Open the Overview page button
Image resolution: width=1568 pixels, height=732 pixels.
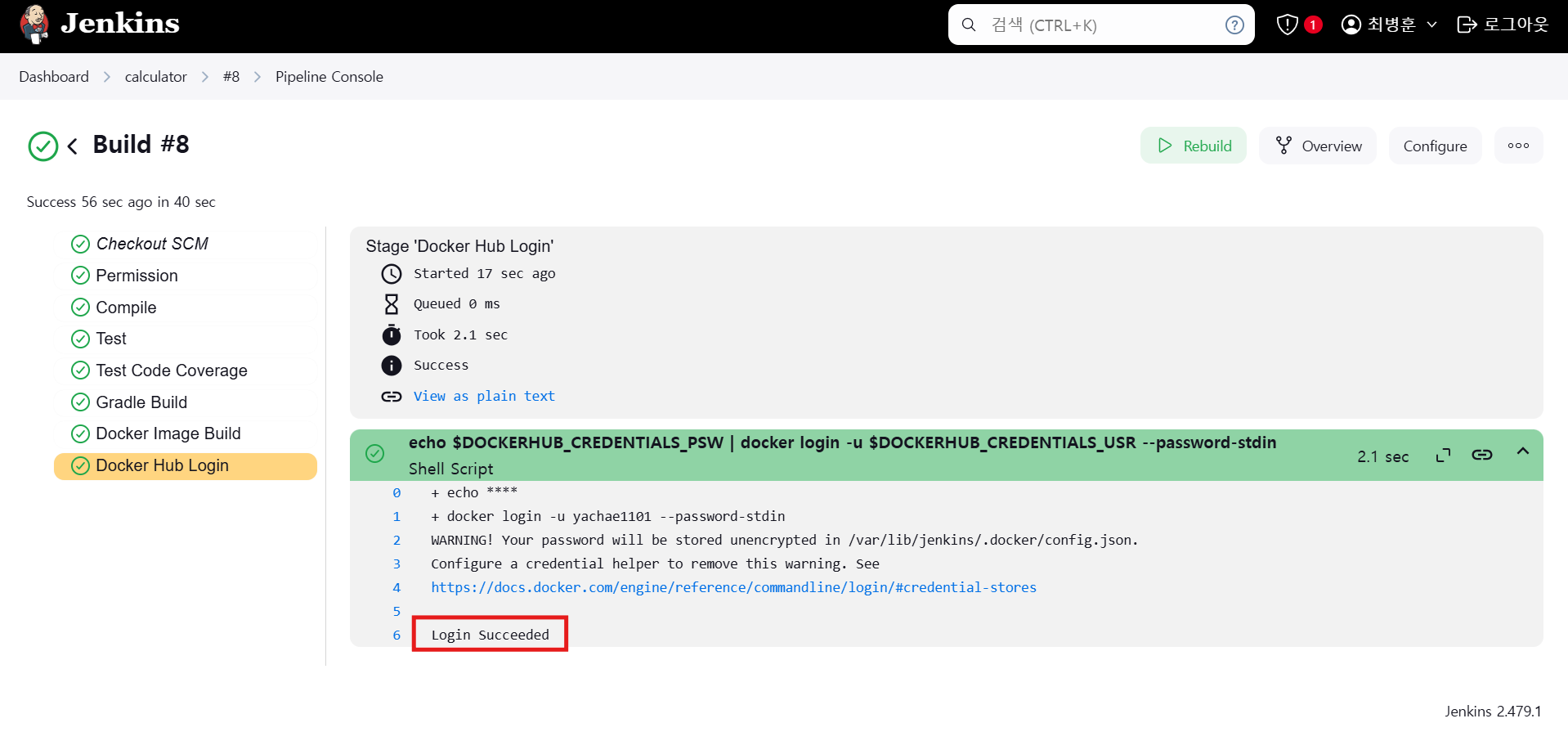click(1318, 146)
